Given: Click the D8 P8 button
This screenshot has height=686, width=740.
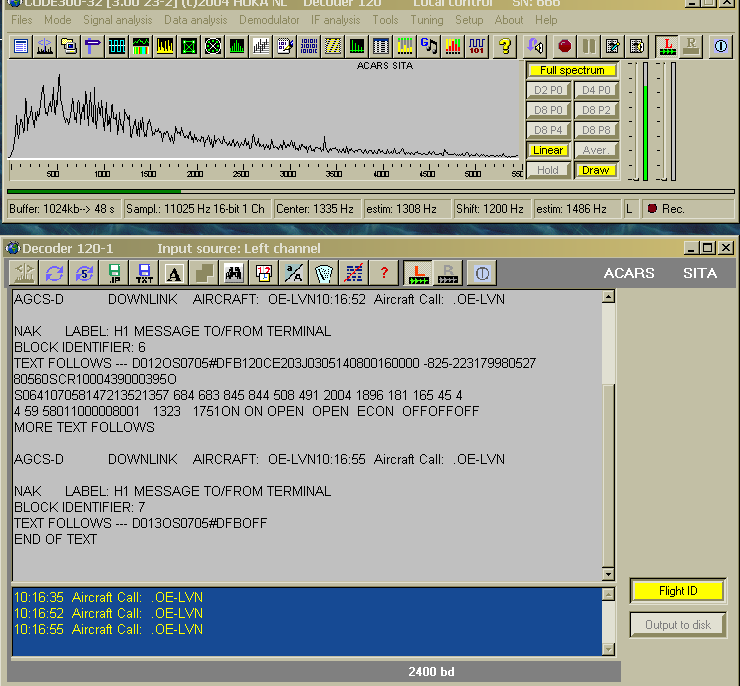Looking at the screenshot, I should click(596, 130).
